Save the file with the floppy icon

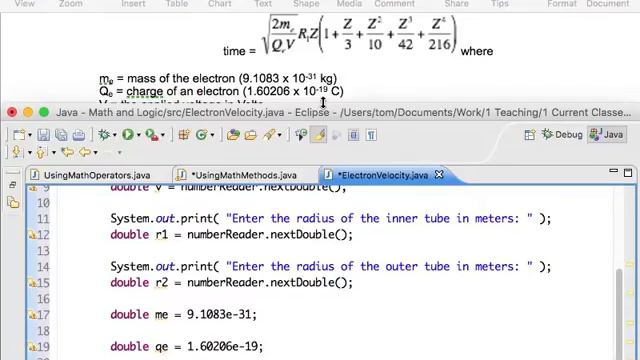click(43, 135)
